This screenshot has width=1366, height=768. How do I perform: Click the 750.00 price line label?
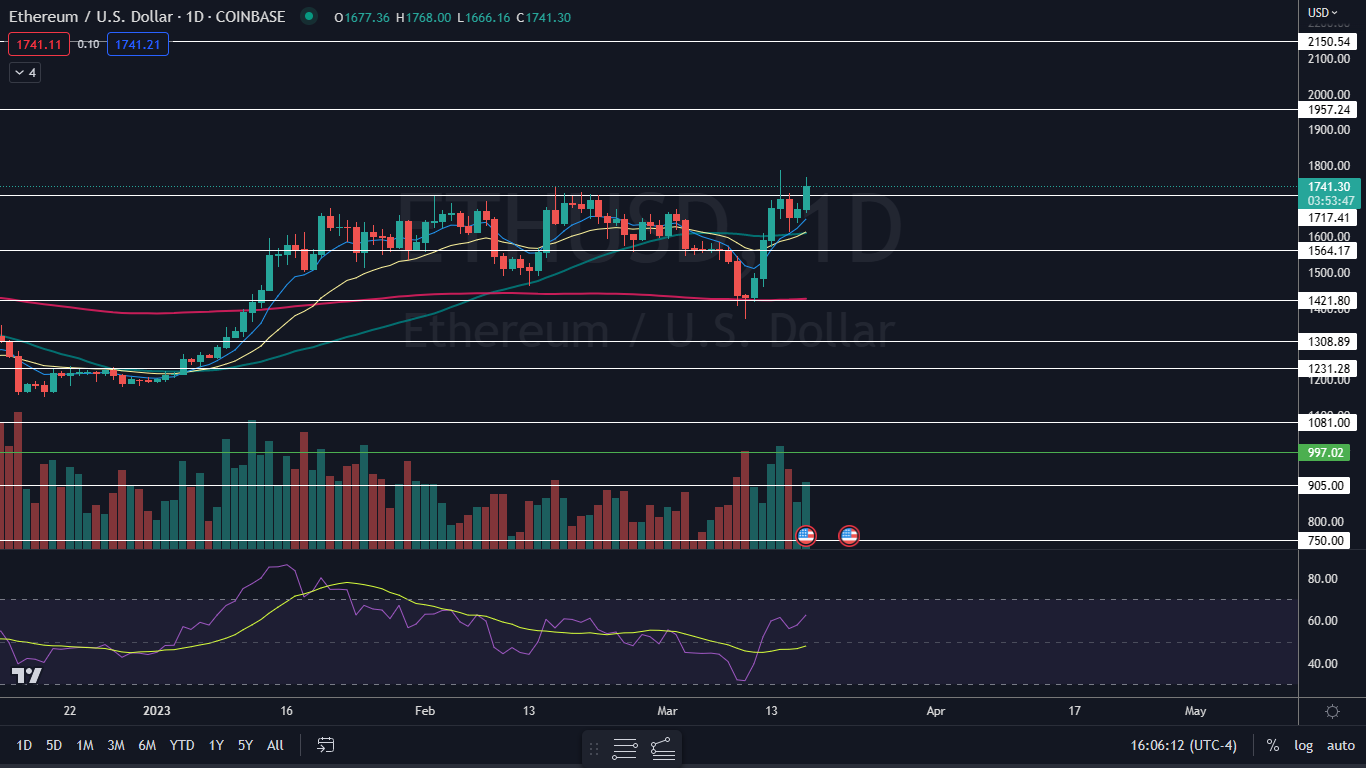click(1324, 541)
